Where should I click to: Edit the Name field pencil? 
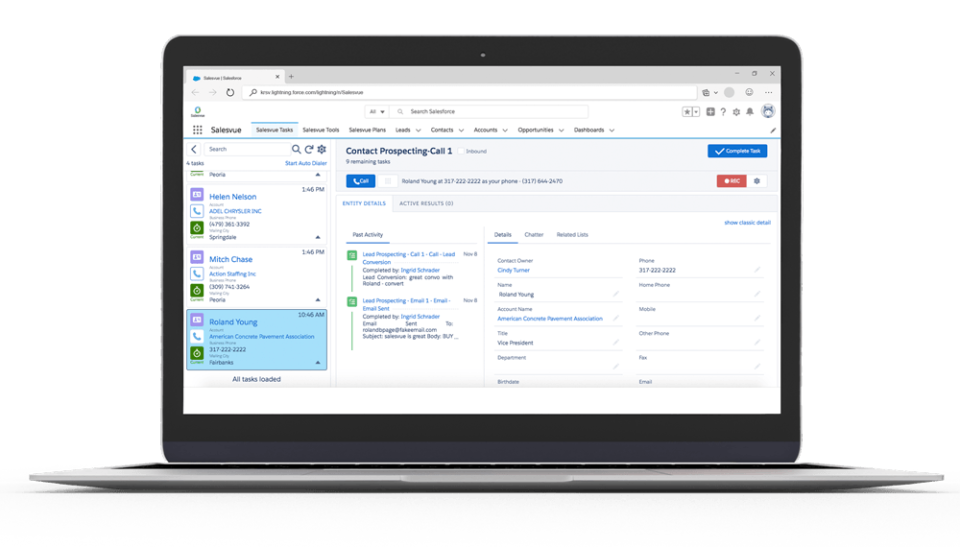click(616, 294)
